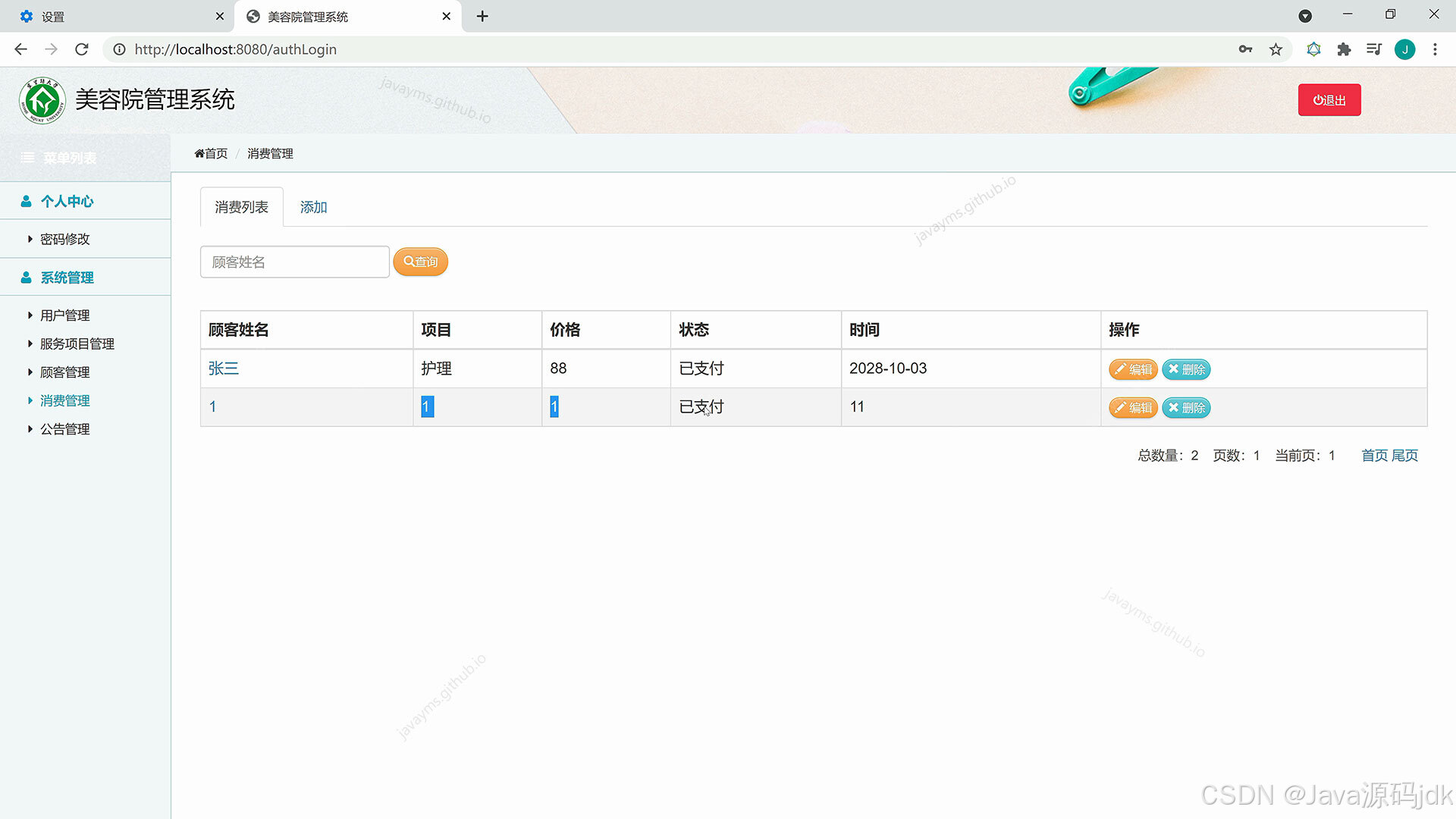Screen dimensions: 1456x819
Task: Open the Extensions puzzle icon
Action: point(1344,49)
